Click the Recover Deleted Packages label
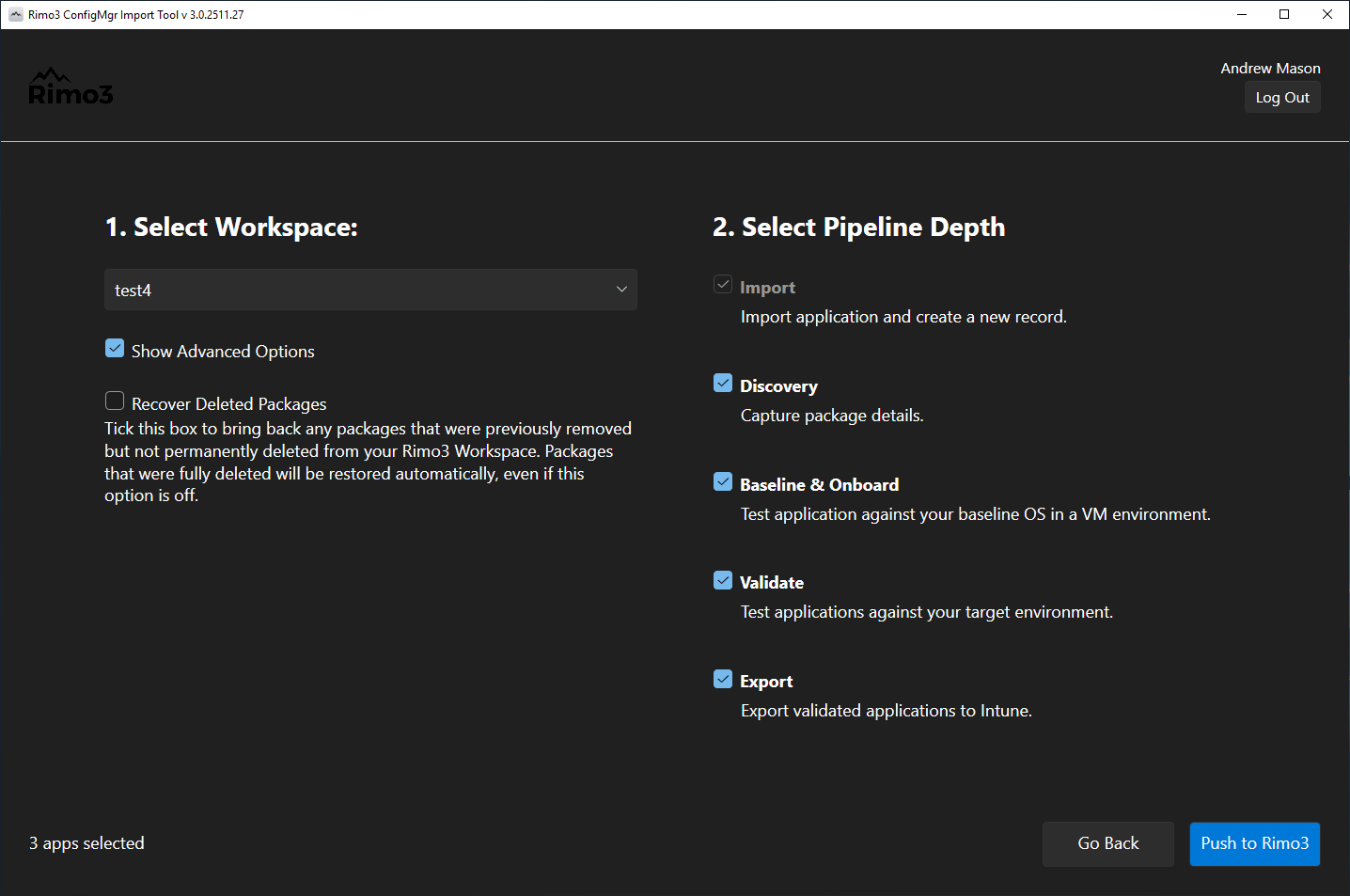 228,404
